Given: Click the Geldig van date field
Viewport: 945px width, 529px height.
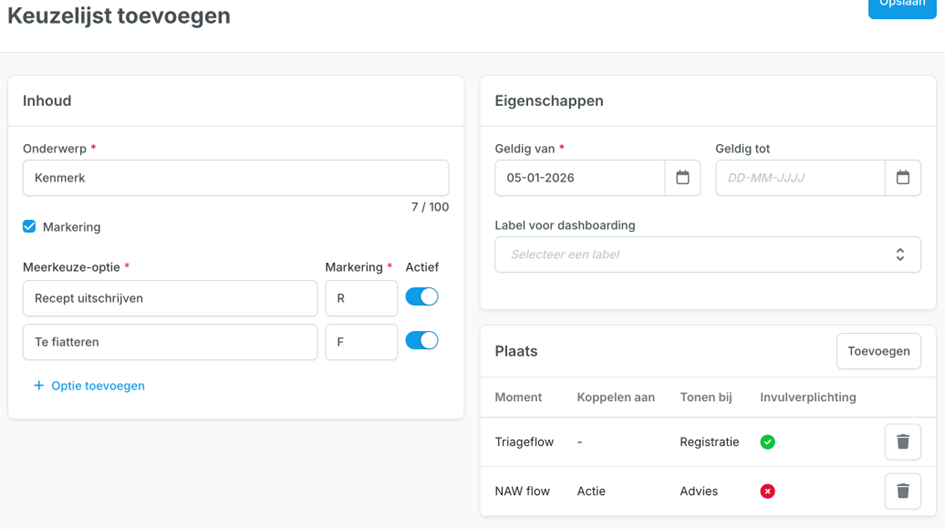Looking at the screenshot, I should [x=580, y=178].
